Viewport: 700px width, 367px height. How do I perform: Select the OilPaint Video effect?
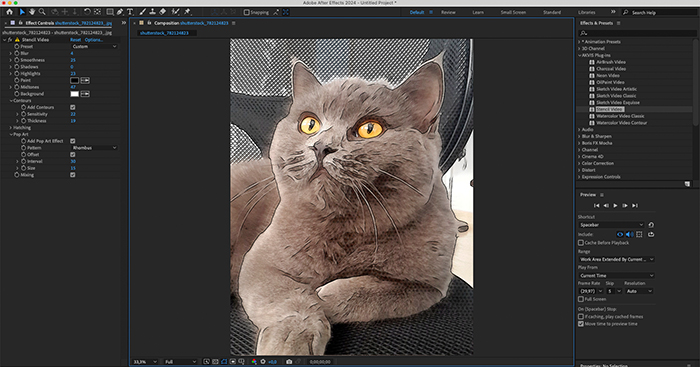pos(610,82)
